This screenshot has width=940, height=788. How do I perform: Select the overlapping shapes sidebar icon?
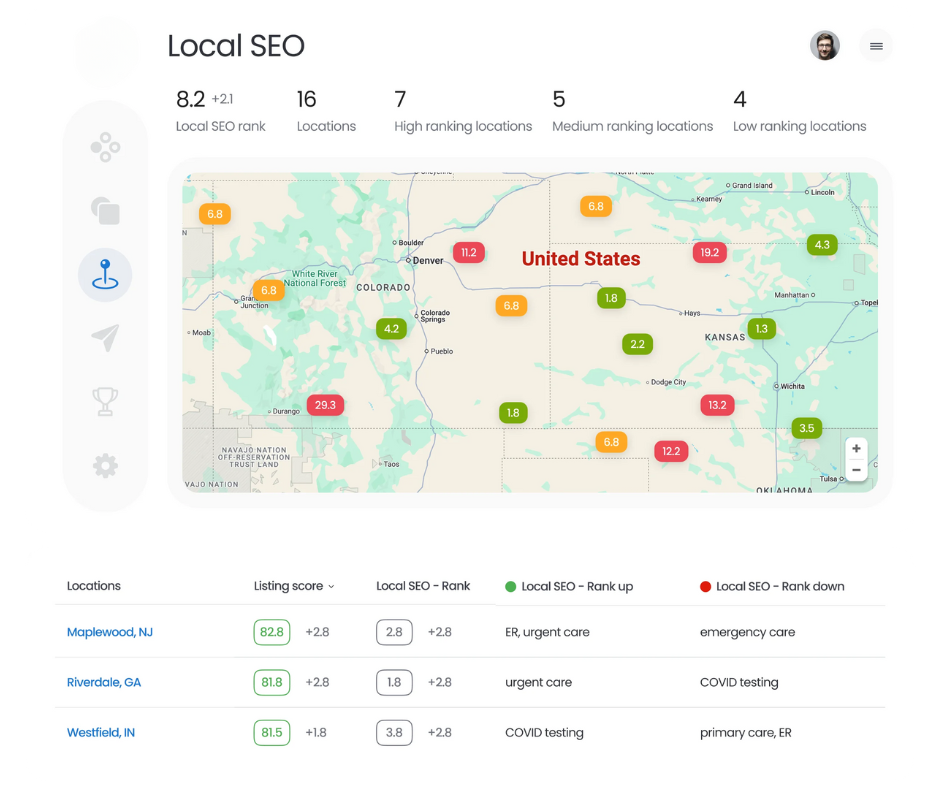coord(105,211)
